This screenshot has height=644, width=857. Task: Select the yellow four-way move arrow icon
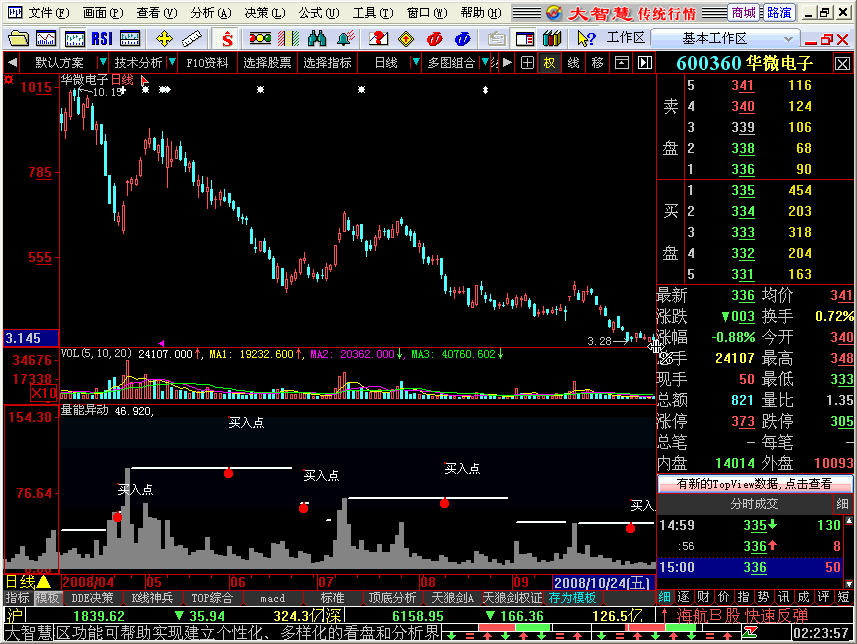click(164, 39)
